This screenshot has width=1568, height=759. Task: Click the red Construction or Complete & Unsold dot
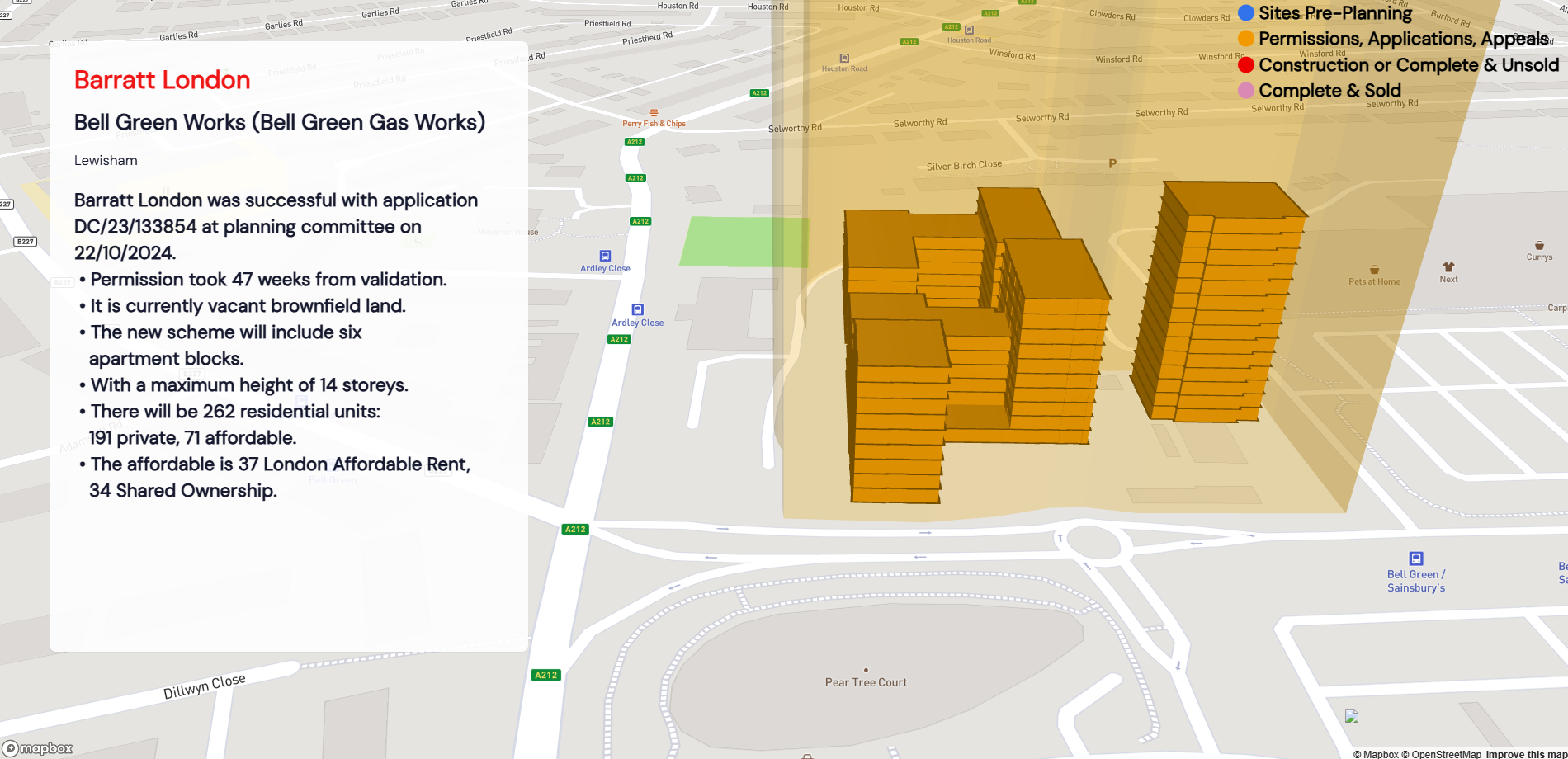click(x=1246, y=64)
